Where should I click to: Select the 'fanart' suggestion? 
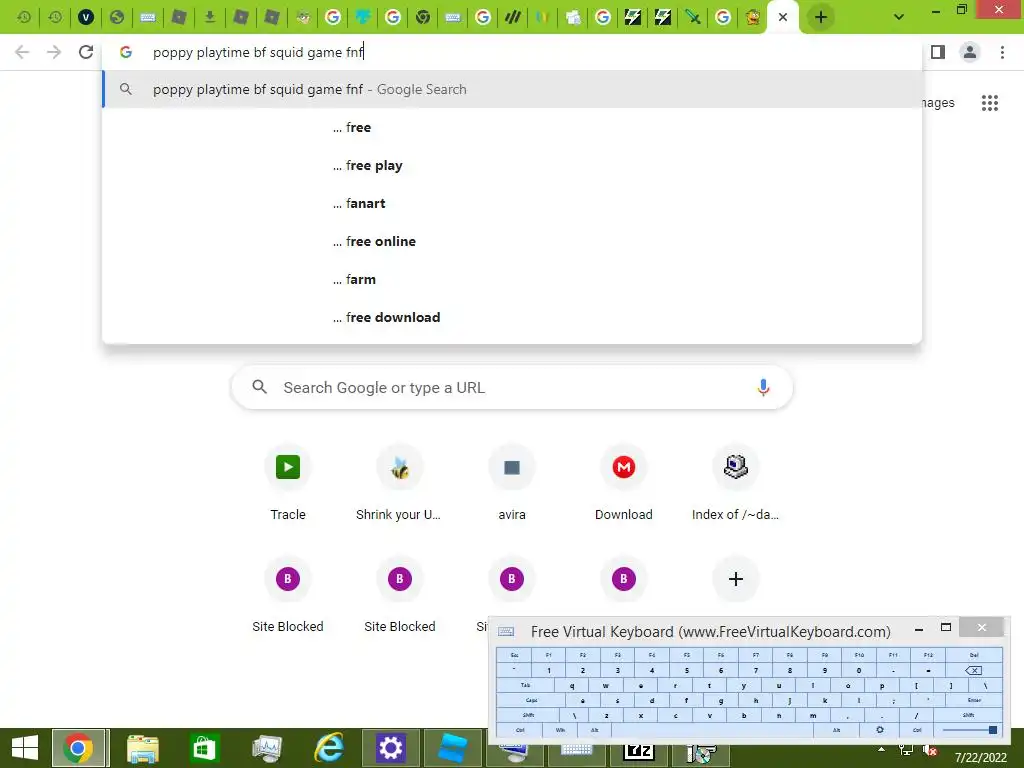[x=512, y=203]
